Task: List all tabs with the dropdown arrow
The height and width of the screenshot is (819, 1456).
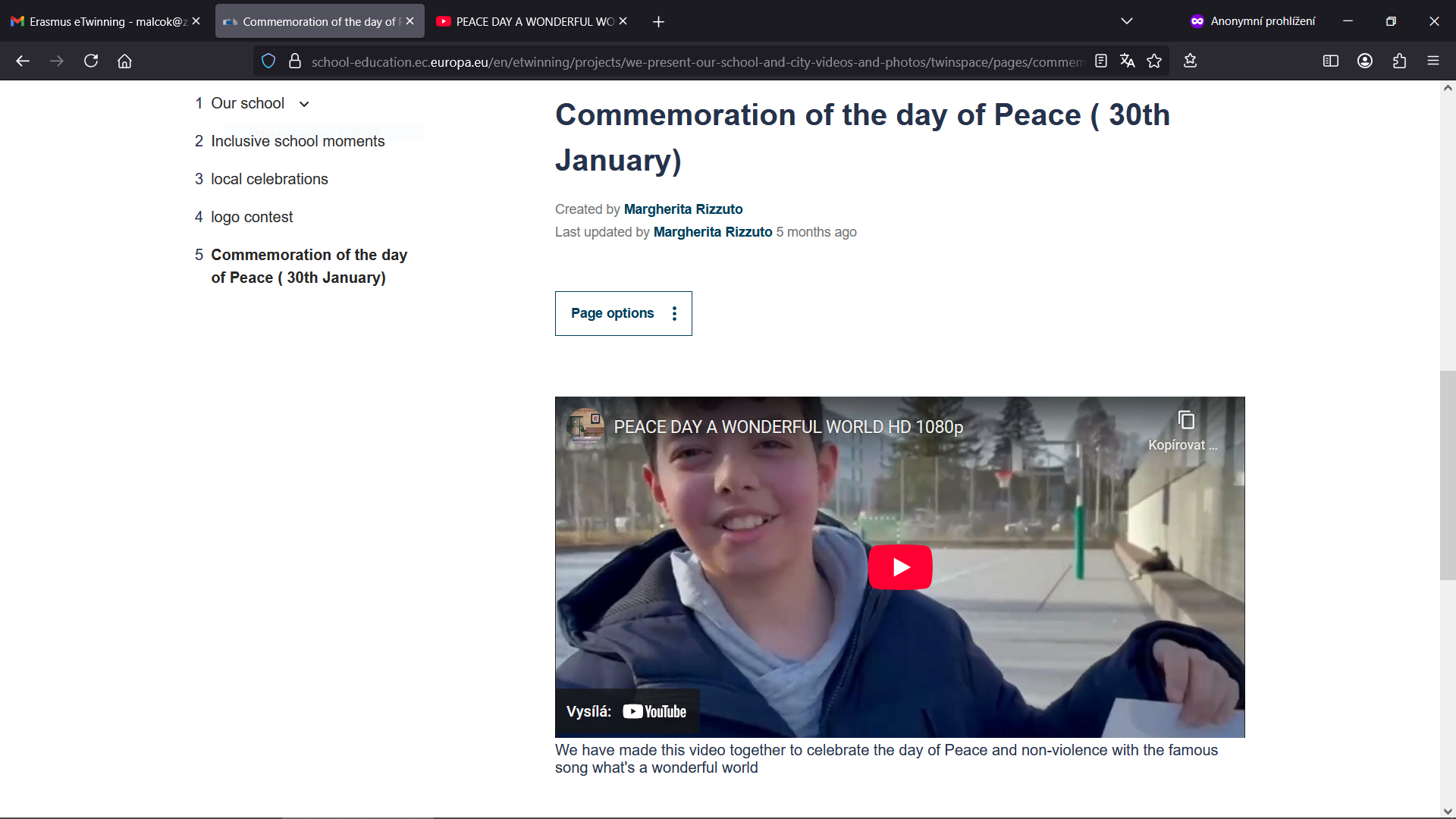Action: point(1127,21)
